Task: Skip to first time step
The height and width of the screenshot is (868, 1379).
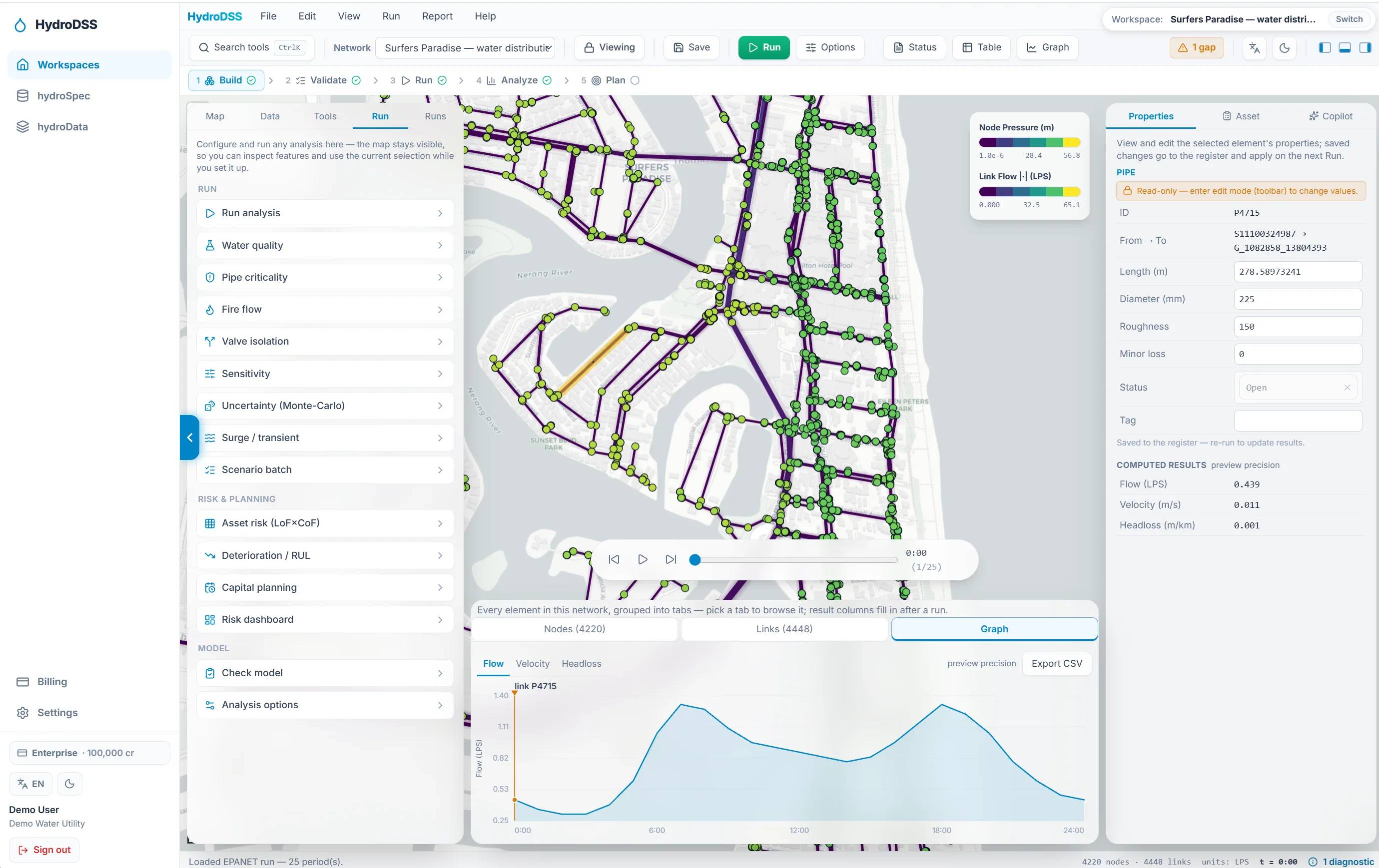Action: [614, 559]
